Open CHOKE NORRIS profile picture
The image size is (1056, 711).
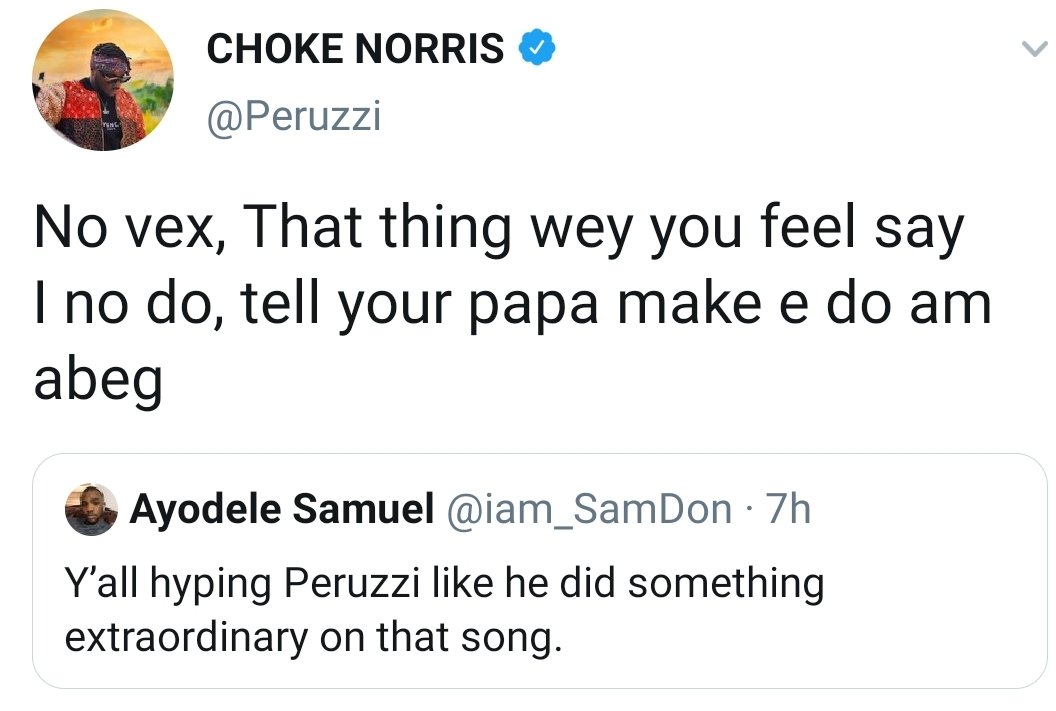click(102, 81)
